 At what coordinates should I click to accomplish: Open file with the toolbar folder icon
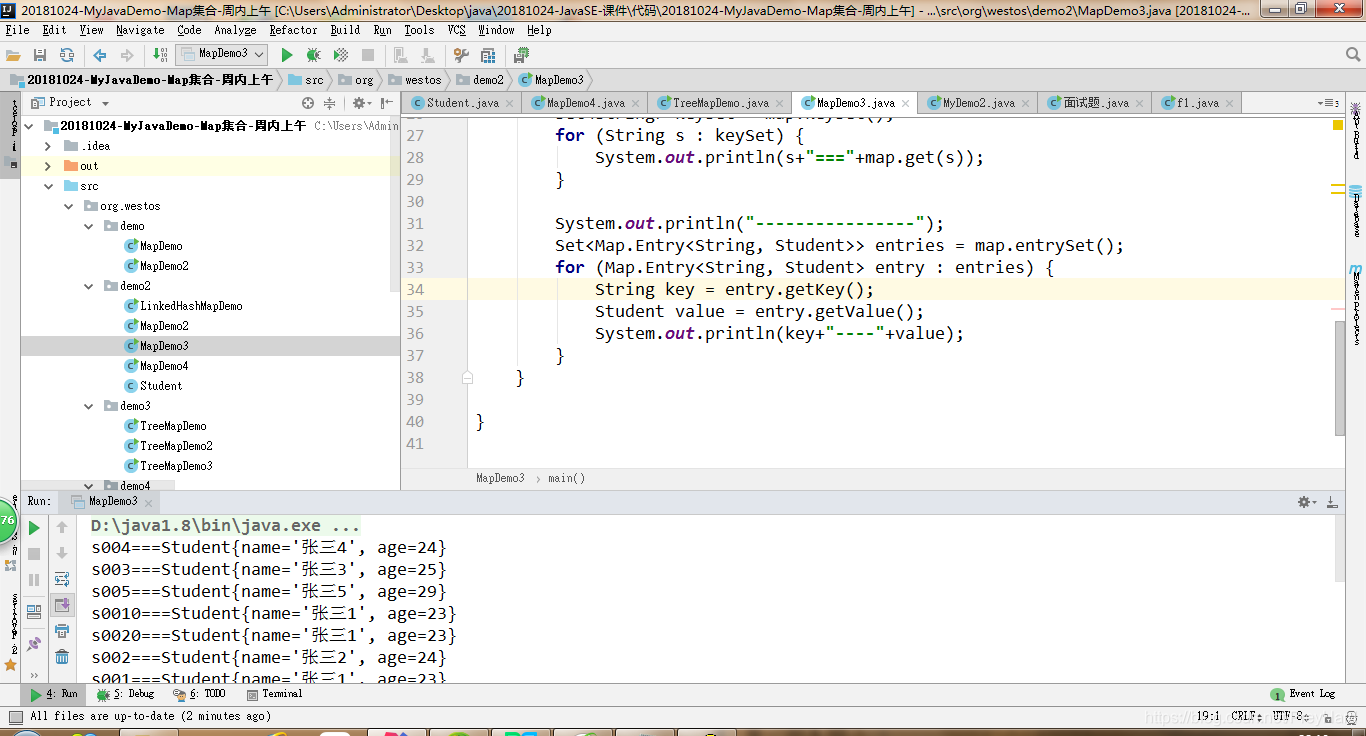pyautogui.click(x=14, y=55)
